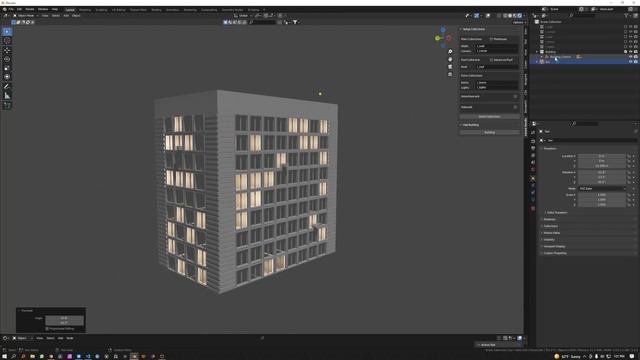Select the Annotate tool
640x360 pixels.
(7, 87)
